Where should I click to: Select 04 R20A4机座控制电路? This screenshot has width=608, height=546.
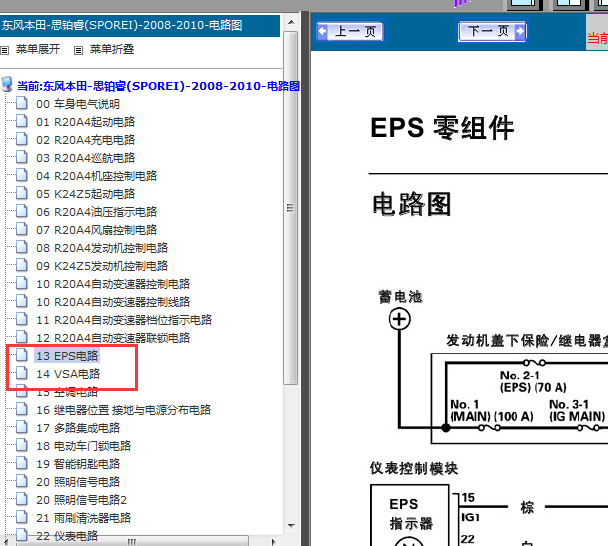[x=97, y=176]
